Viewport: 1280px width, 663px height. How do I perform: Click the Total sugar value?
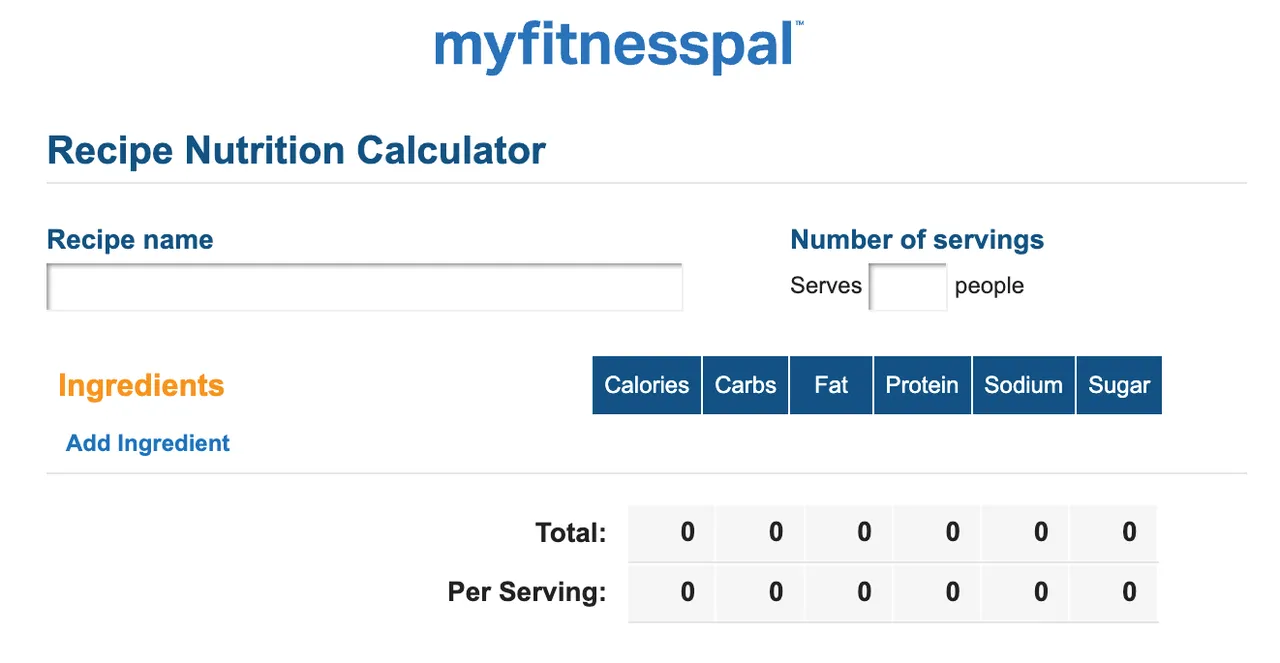point(1129,532)
